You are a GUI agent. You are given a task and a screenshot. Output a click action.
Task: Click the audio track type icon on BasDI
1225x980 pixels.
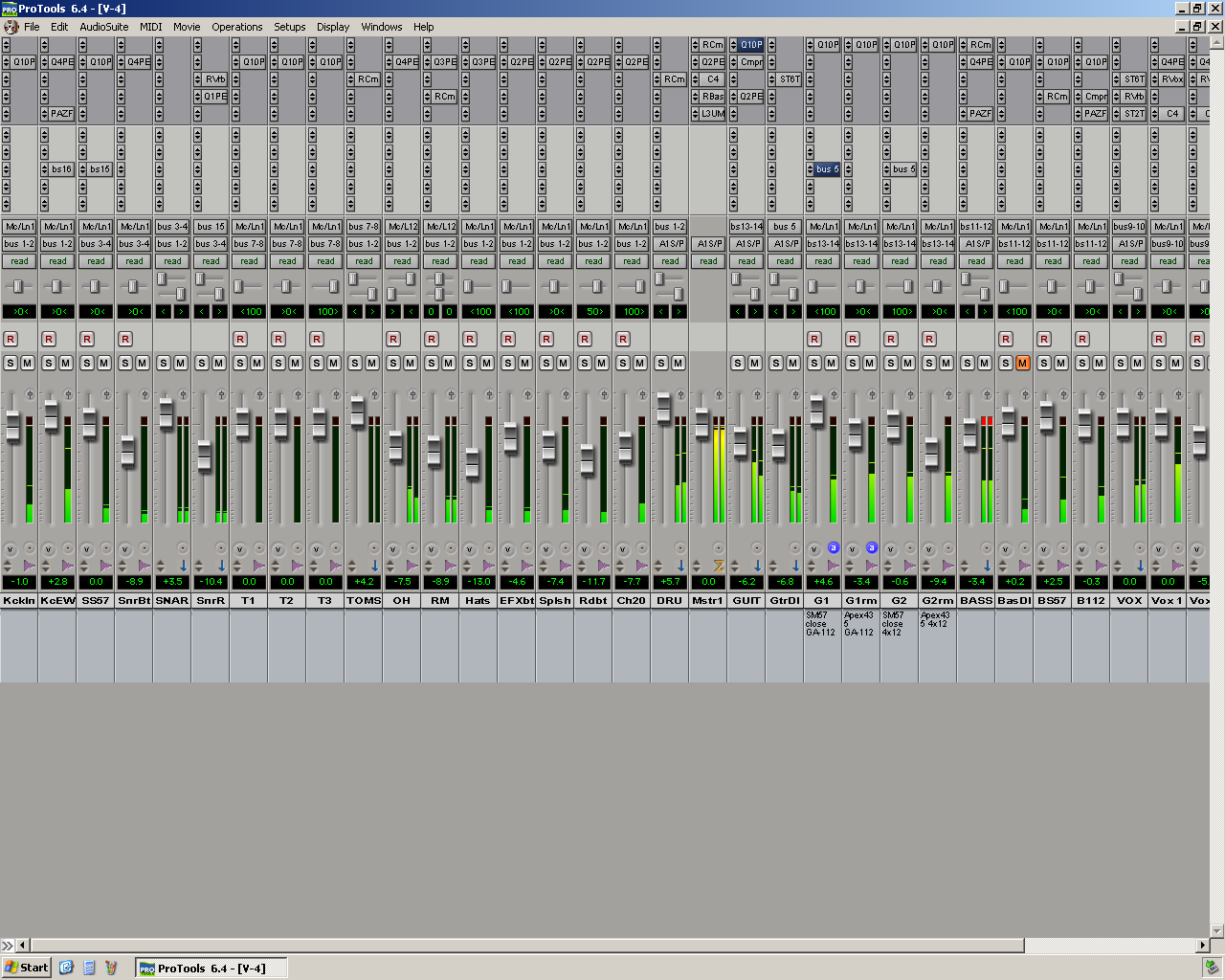pos(1025,566)
